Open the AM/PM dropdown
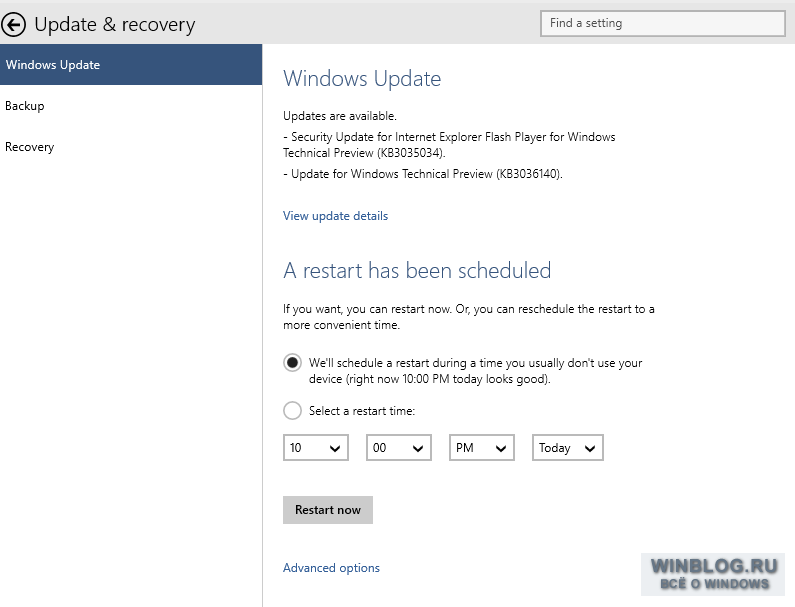Screen dimensions: 795x607 click(482, 447)
